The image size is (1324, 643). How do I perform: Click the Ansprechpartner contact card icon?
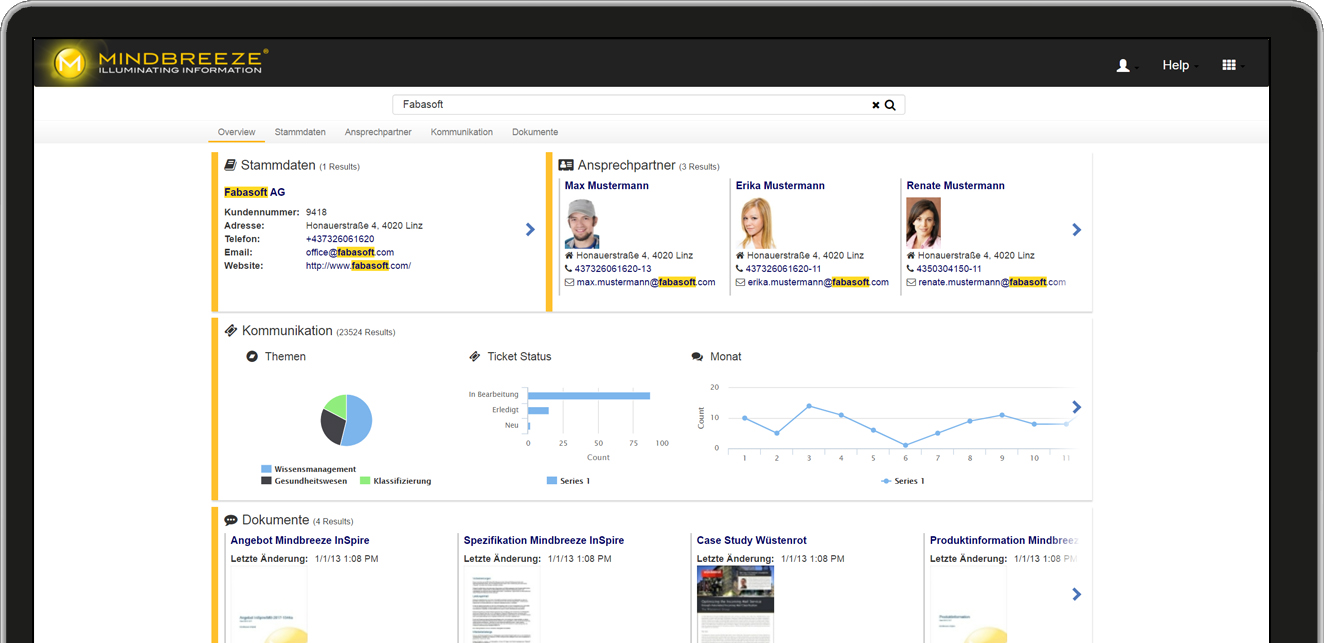click(x=566, y=165)
